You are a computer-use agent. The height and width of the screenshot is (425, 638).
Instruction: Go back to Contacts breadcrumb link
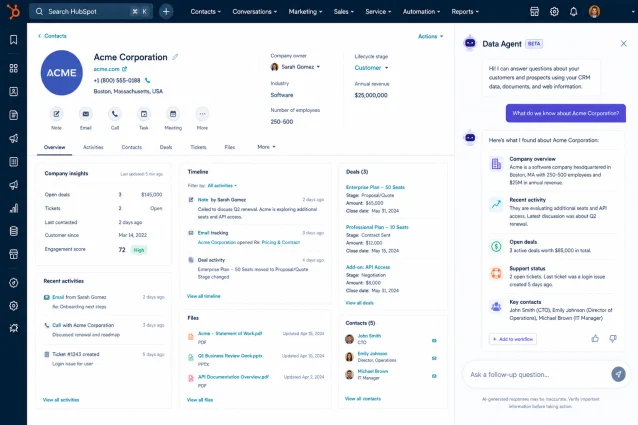click(x=52, y=36)
